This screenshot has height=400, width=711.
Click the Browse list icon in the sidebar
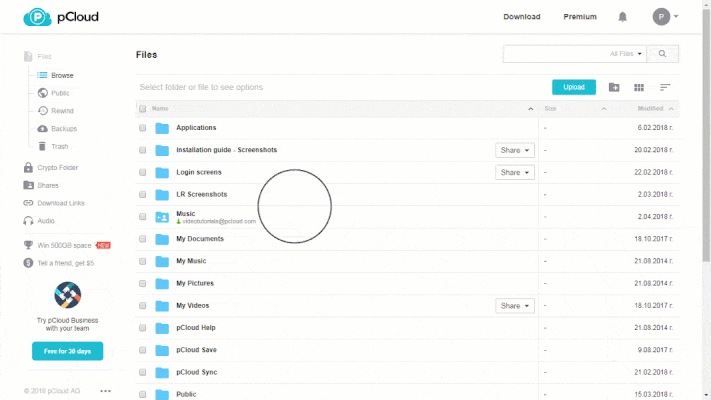click(42, 75)
